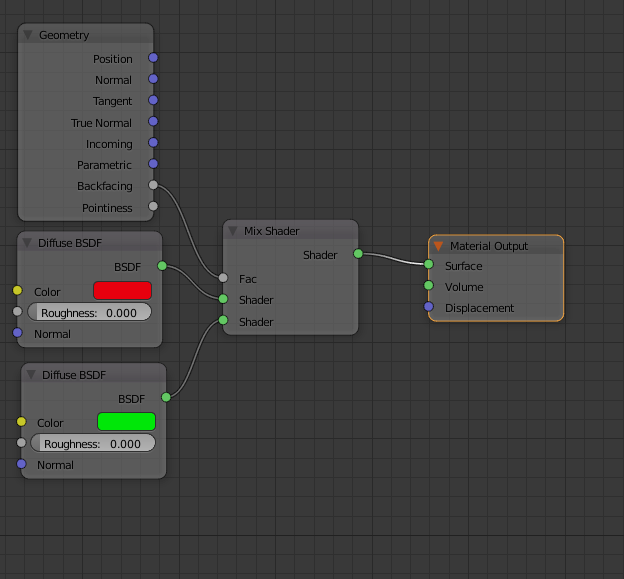Screen dimensions: 624x579
Task: Click the Mix Shader output socket
Action: pos(358,254)
